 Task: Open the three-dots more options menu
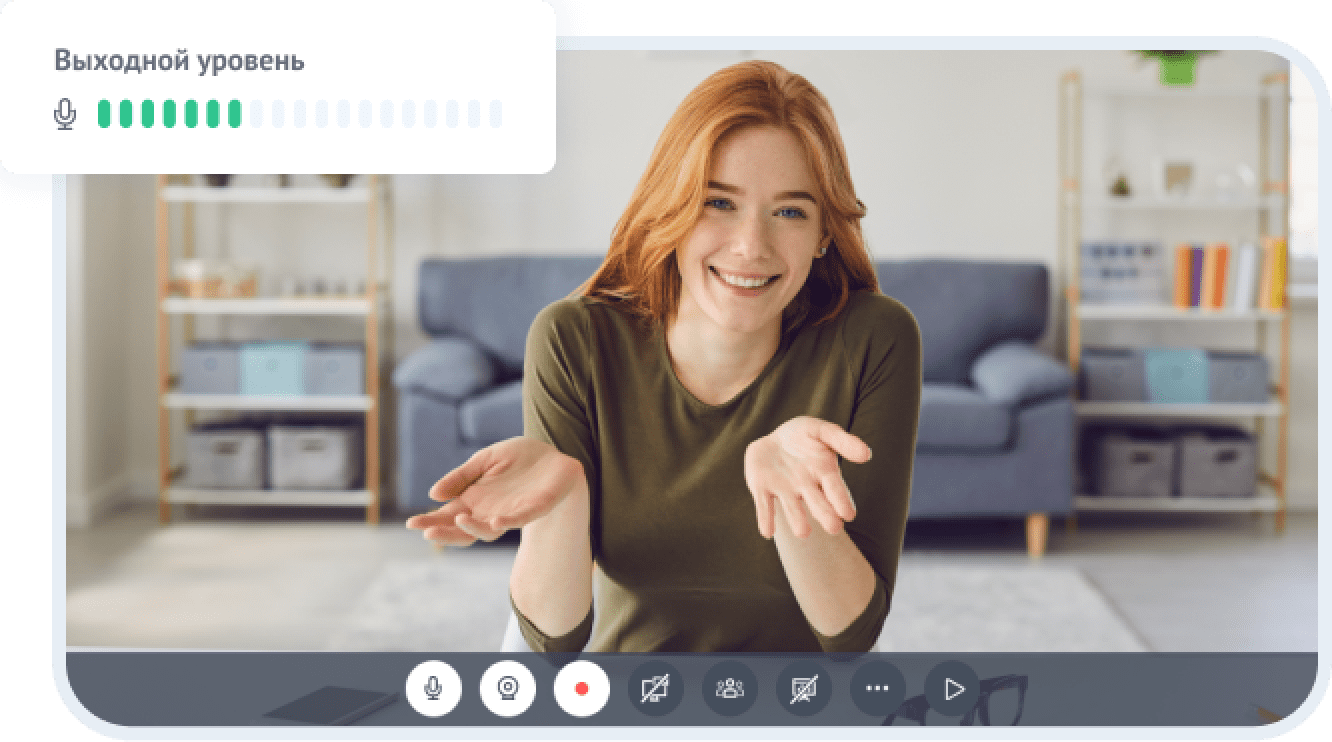click(x=878, y=689)
